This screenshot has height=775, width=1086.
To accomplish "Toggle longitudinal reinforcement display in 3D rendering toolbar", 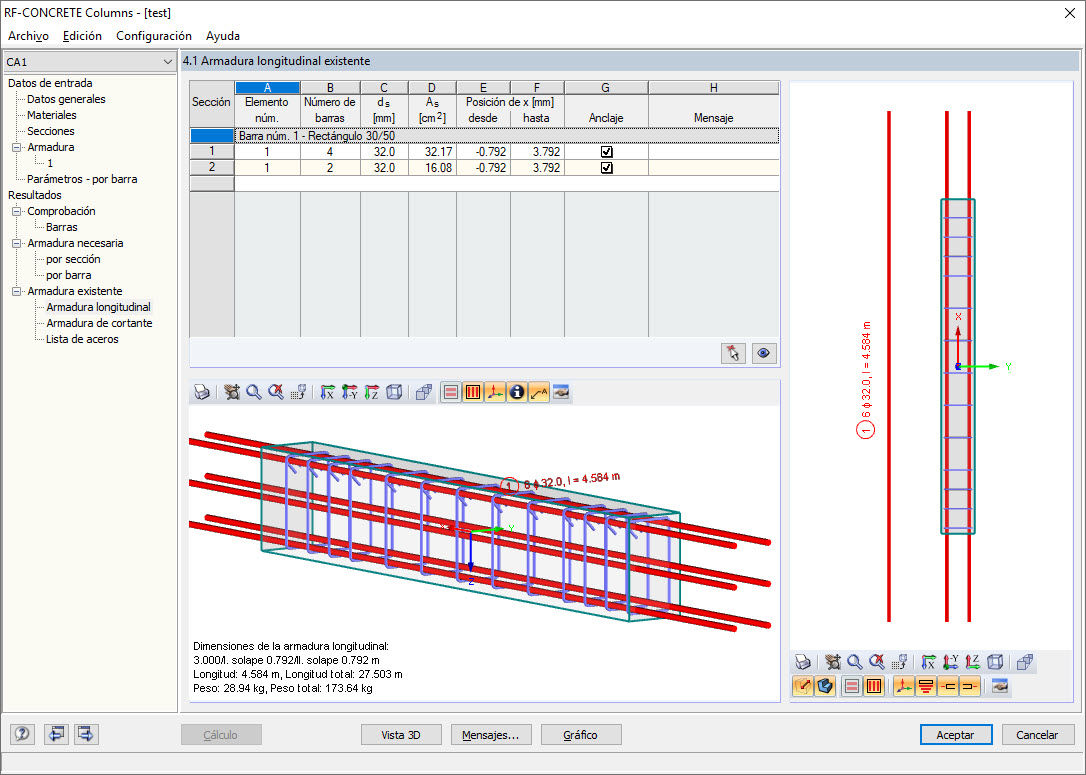I will (x=451, y=393).
